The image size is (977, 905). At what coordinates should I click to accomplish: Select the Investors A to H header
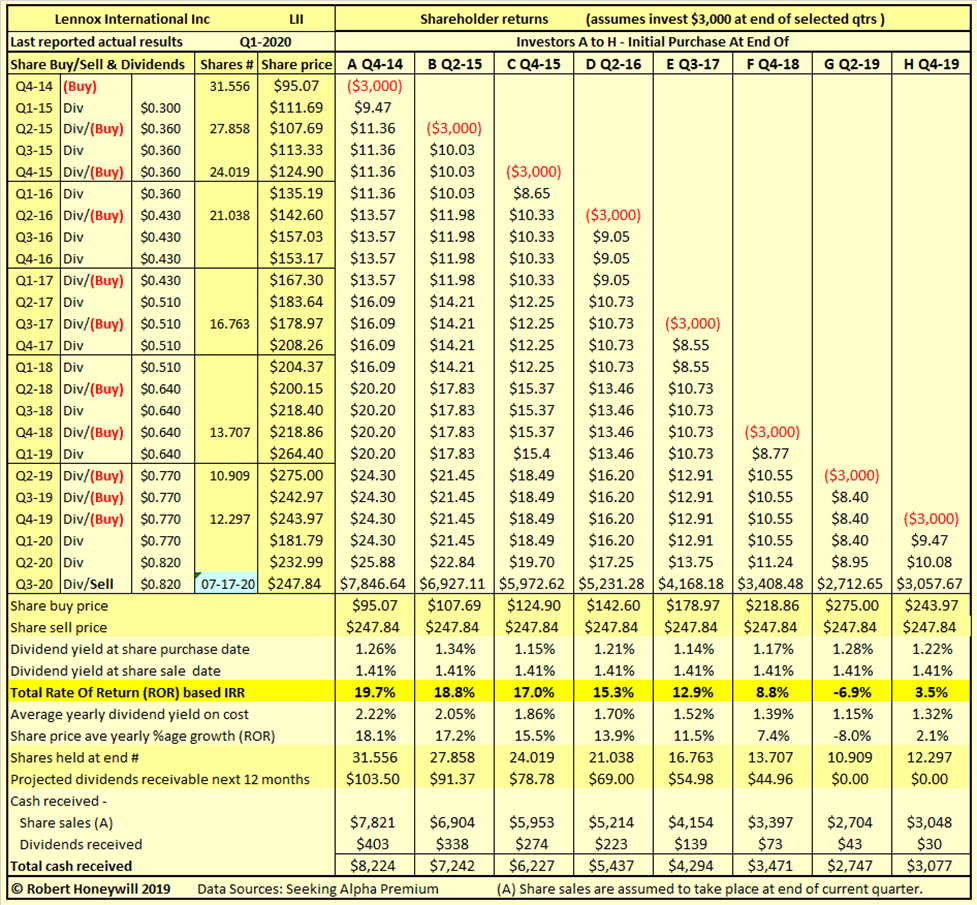(x=655, y=40)
